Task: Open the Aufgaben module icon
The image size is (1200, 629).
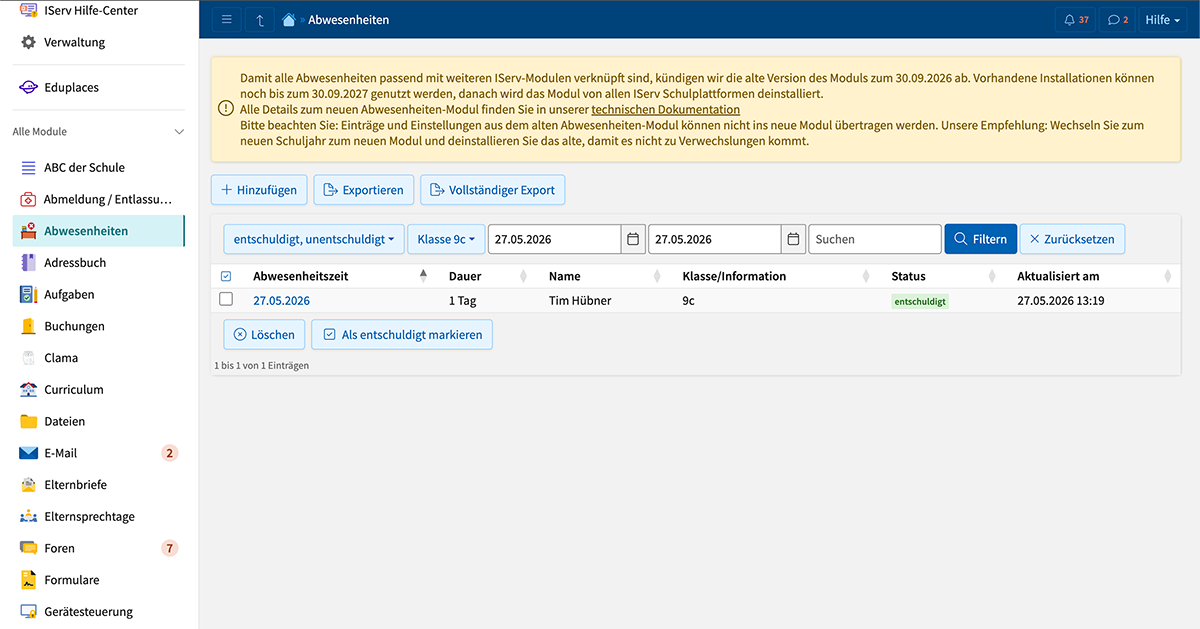Action: [28, 294]
